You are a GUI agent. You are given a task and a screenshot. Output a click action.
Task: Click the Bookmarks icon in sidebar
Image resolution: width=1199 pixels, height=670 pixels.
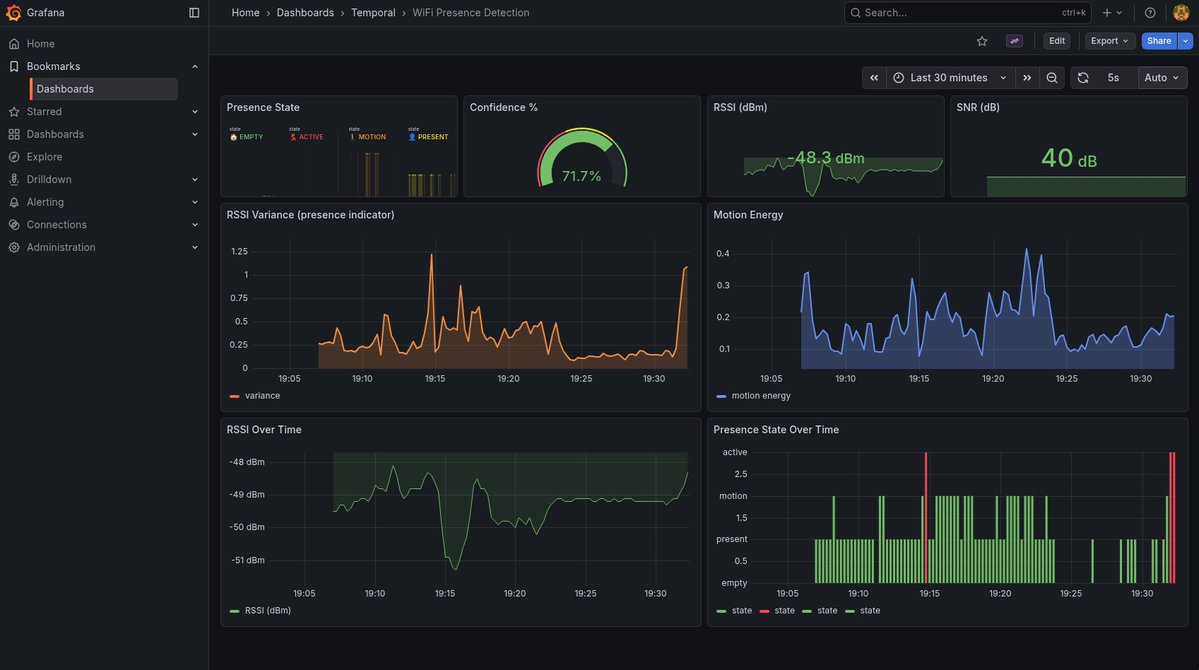pos(14,67)
